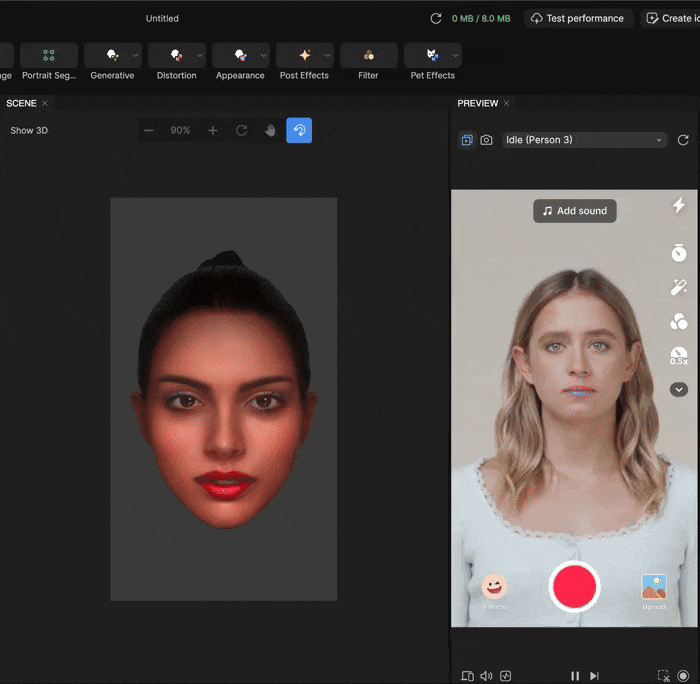Select the hand pan tool
The image size is (700, 684).
[270, 130]
